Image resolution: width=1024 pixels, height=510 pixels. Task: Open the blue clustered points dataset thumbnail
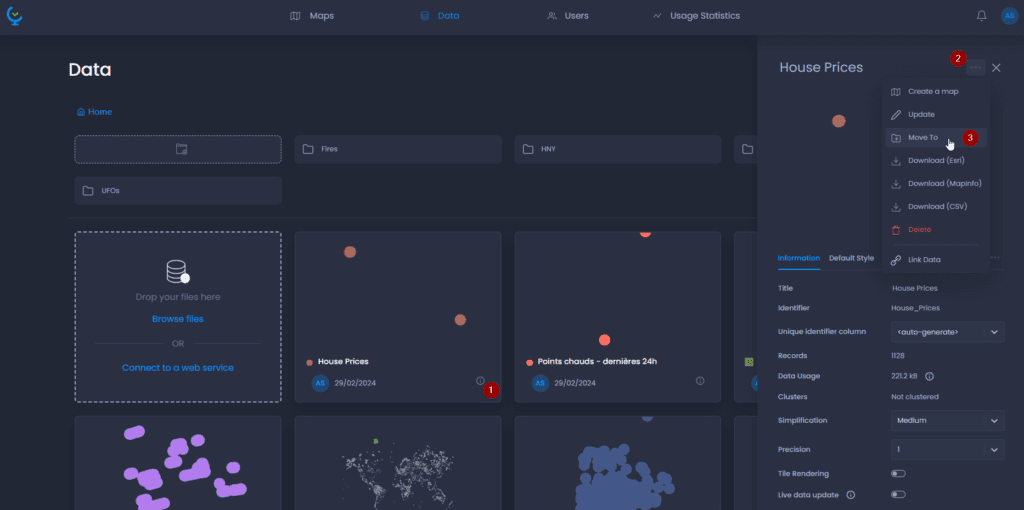pos(618,463)
